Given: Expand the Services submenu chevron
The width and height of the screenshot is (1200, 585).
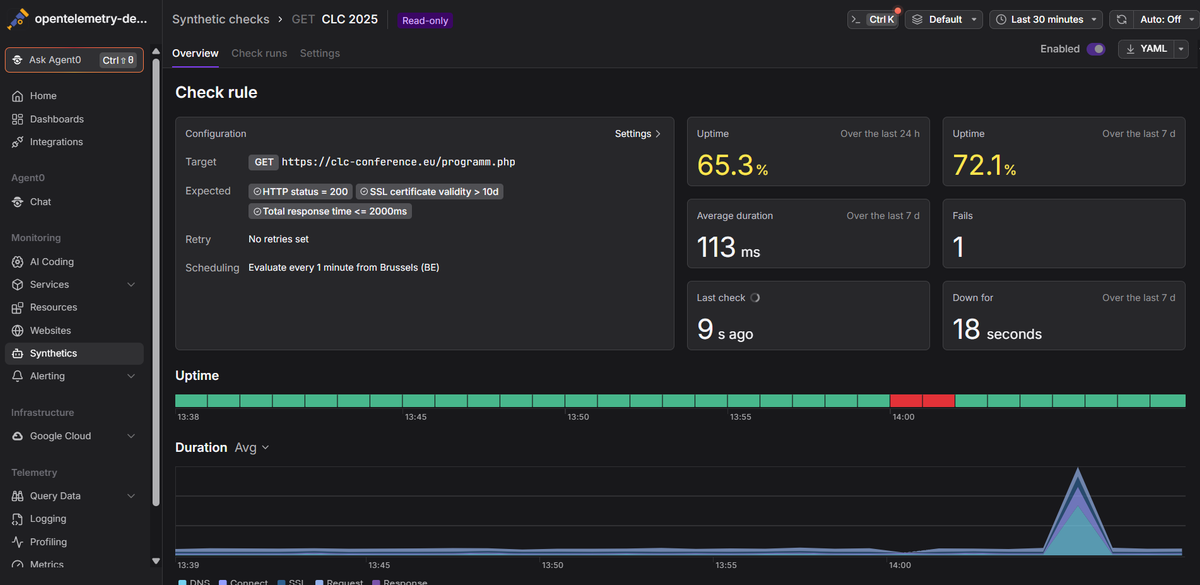Looking at the screenshot, I should pos(131,285).
